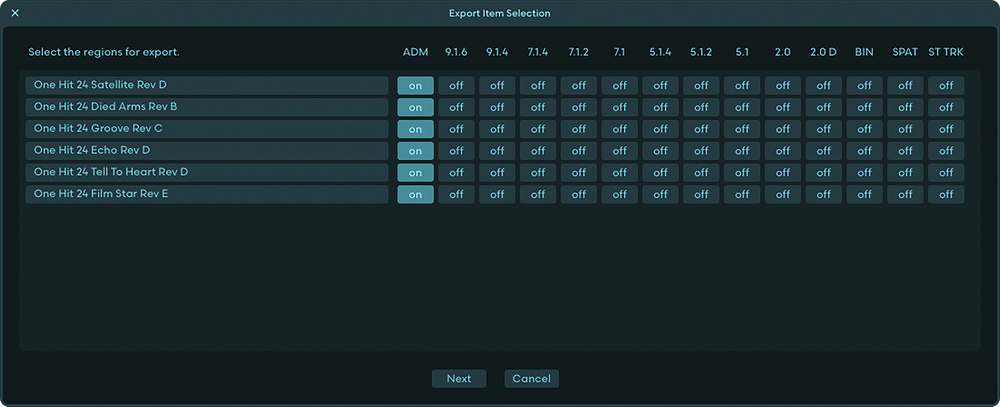Viewport: 1000px width, 407px height.
Task: Enable 5.1.4 for Tell To Heart Rev D
Action: click(660, 172)
